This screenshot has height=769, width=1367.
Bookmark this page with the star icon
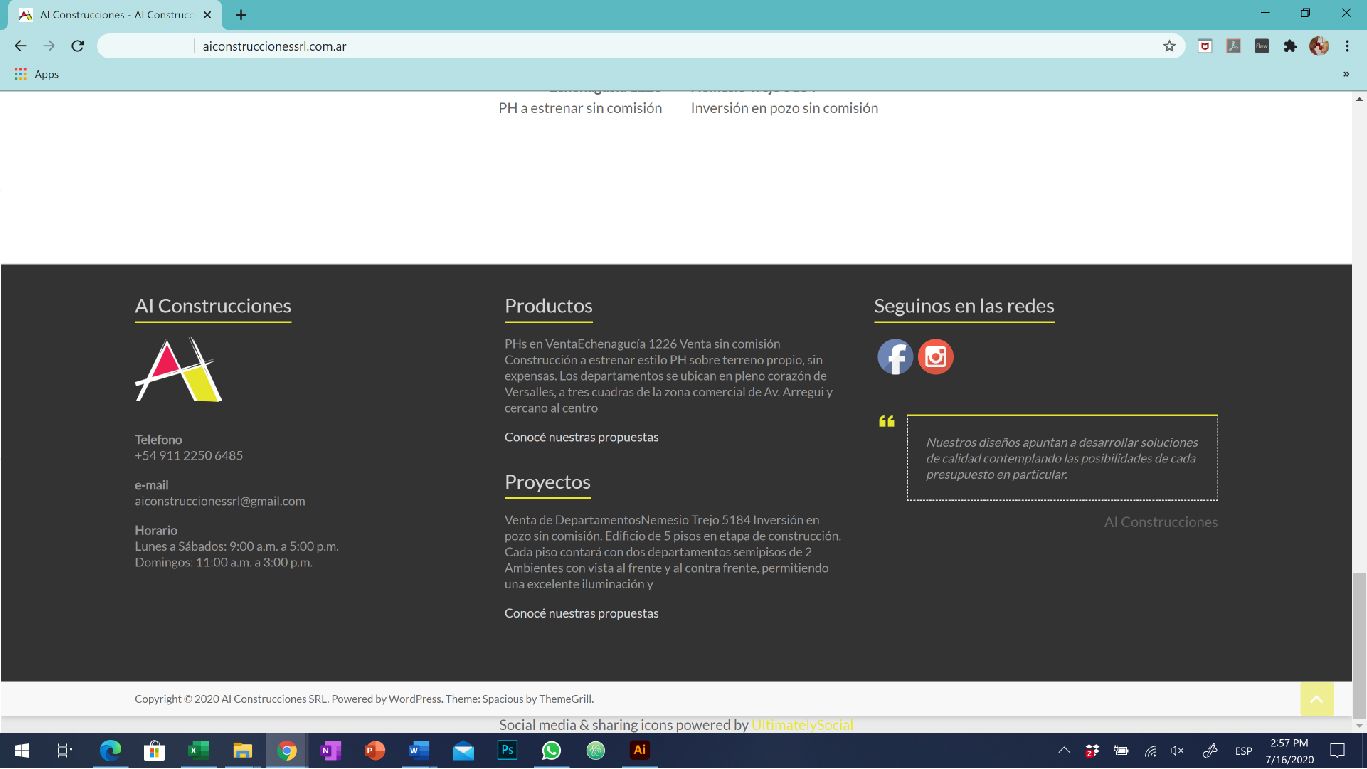[x=1169, y=46]
